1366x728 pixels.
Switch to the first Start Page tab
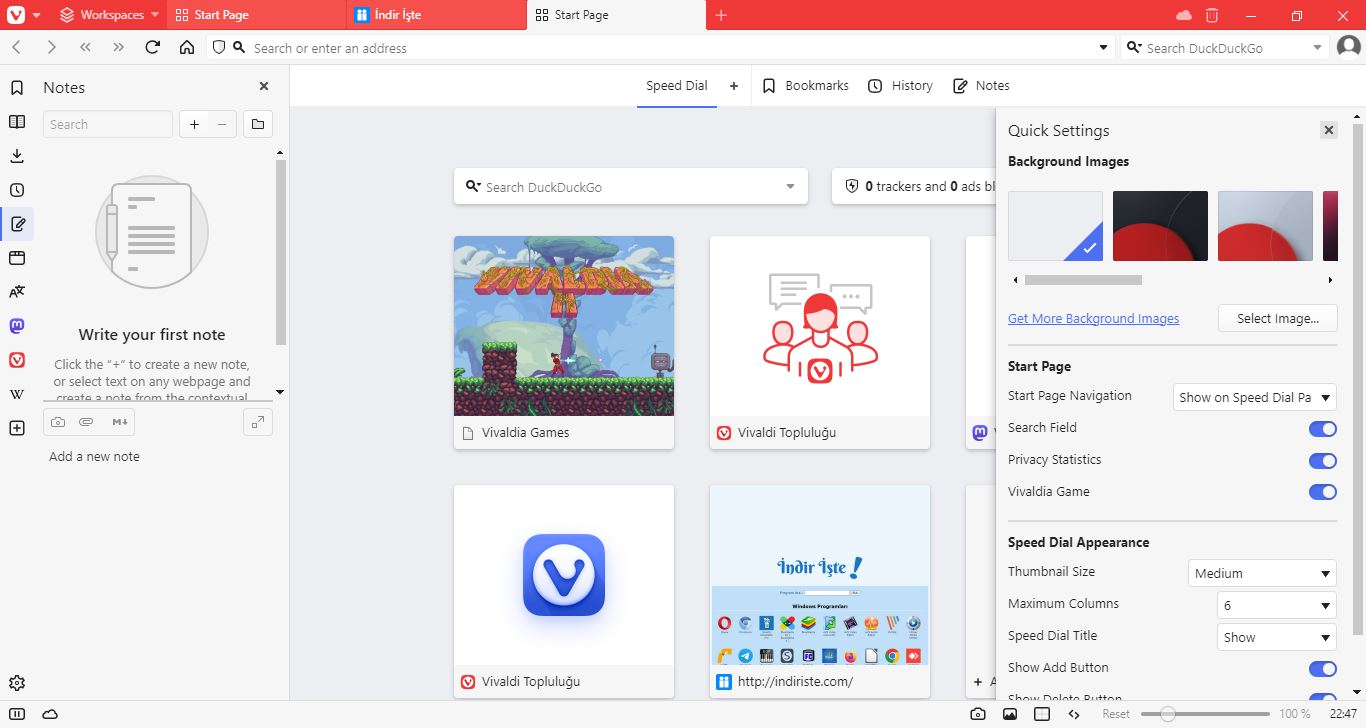[256, 15]
